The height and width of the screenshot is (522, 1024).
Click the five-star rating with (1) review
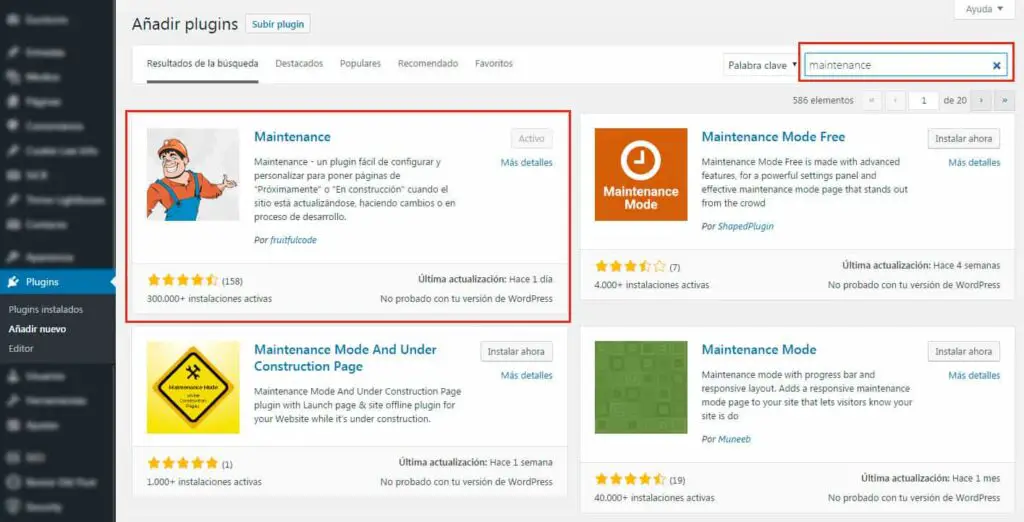point(183,463)
